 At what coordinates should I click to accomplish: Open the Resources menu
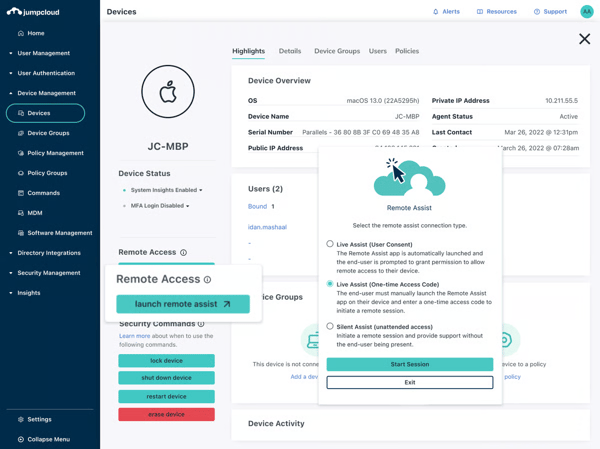(x=497, y=11)
